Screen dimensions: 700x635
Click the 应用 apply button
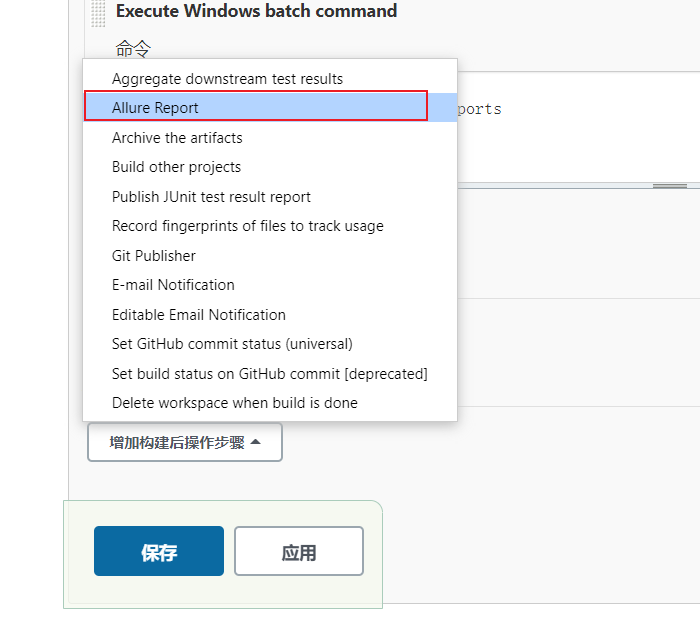(x=299, y=552)
